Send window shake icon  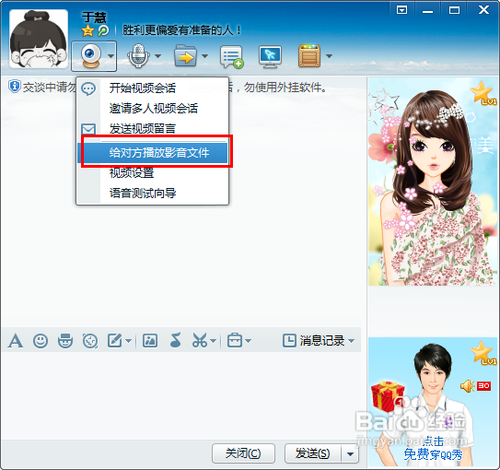click(x=90, y=341)
